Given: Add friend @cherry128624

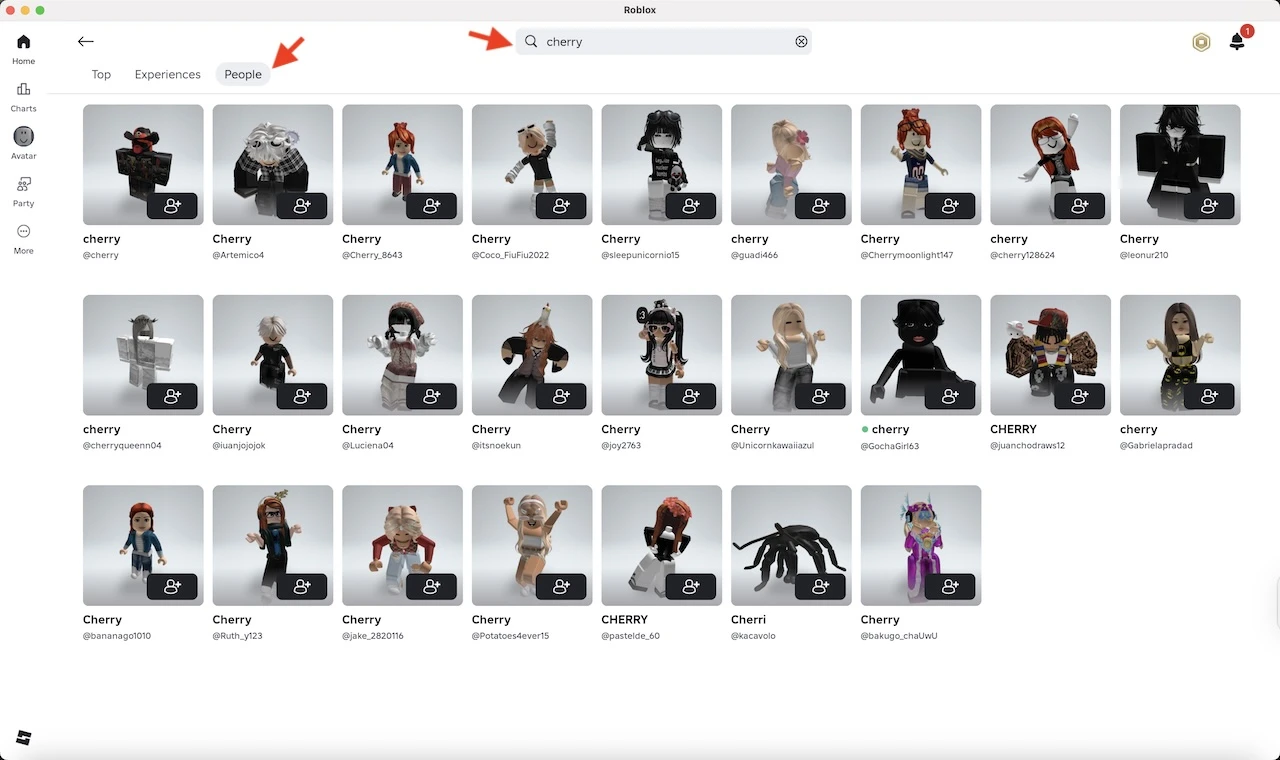Looking at the screenshot, I should point(1080,206).
